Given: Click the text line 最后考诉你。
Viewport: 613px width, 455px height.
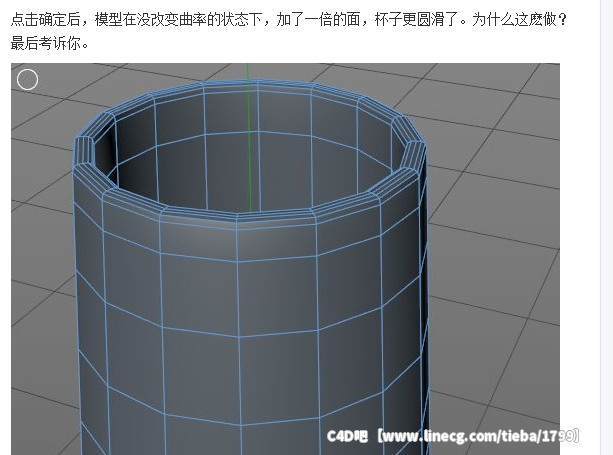Looking at the screenshot, I should point(50,43).
